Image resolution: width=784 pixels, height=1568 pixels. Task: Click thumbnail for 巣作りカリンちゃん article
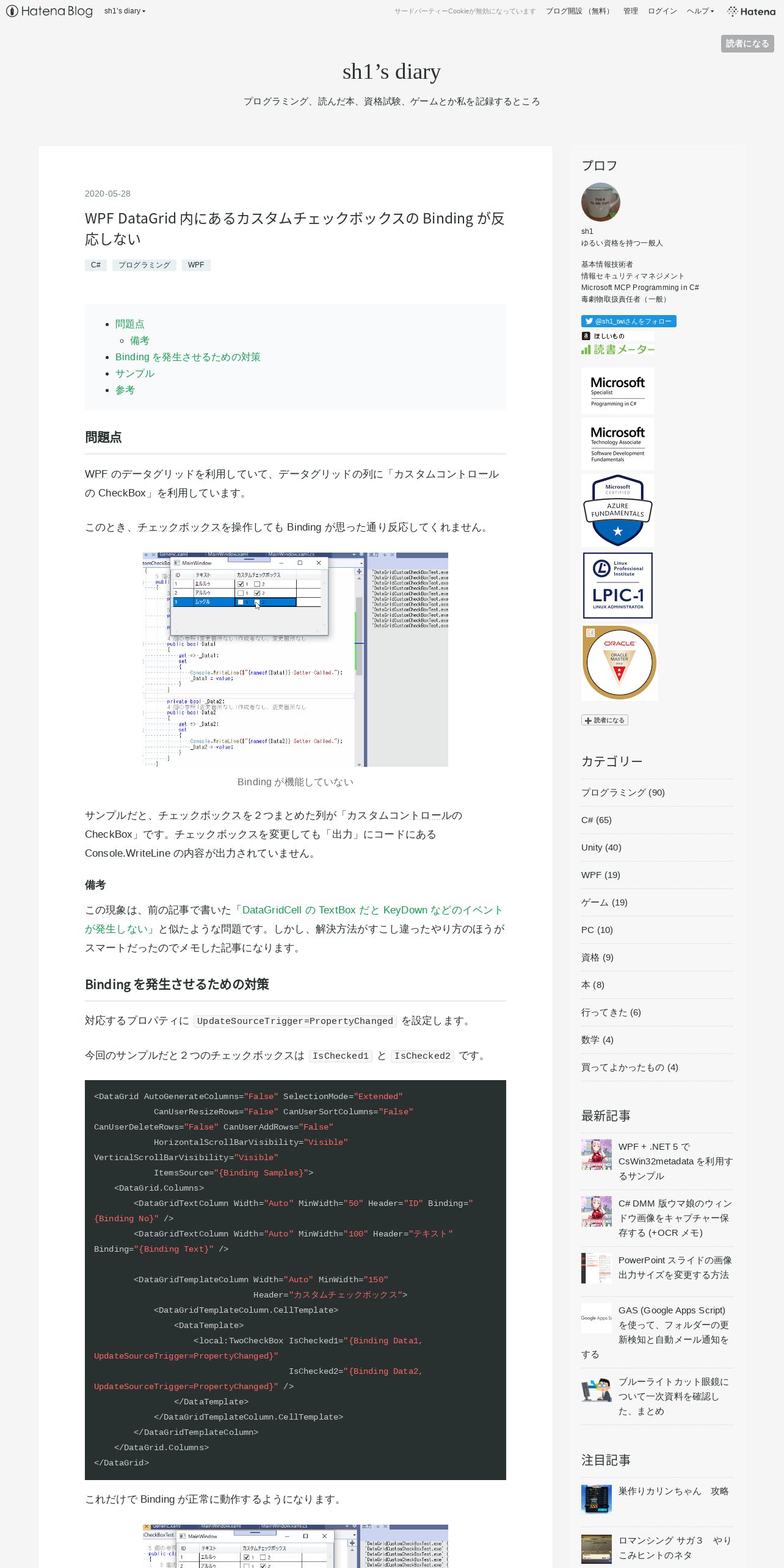tap(597, 1500)
